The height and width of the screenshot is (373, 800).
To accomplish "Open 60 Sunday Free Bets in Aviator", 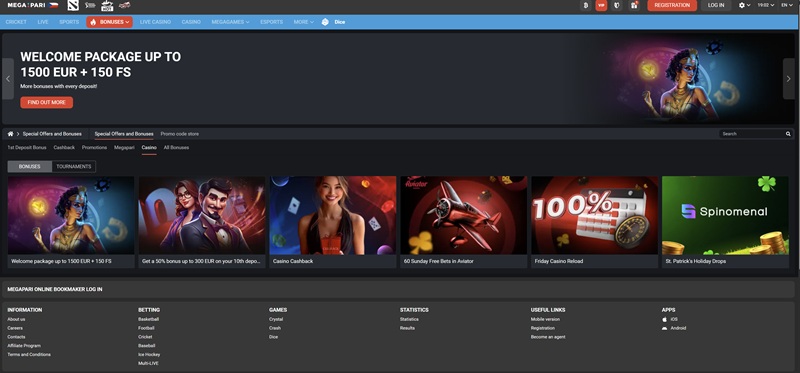I will [463, 222].
